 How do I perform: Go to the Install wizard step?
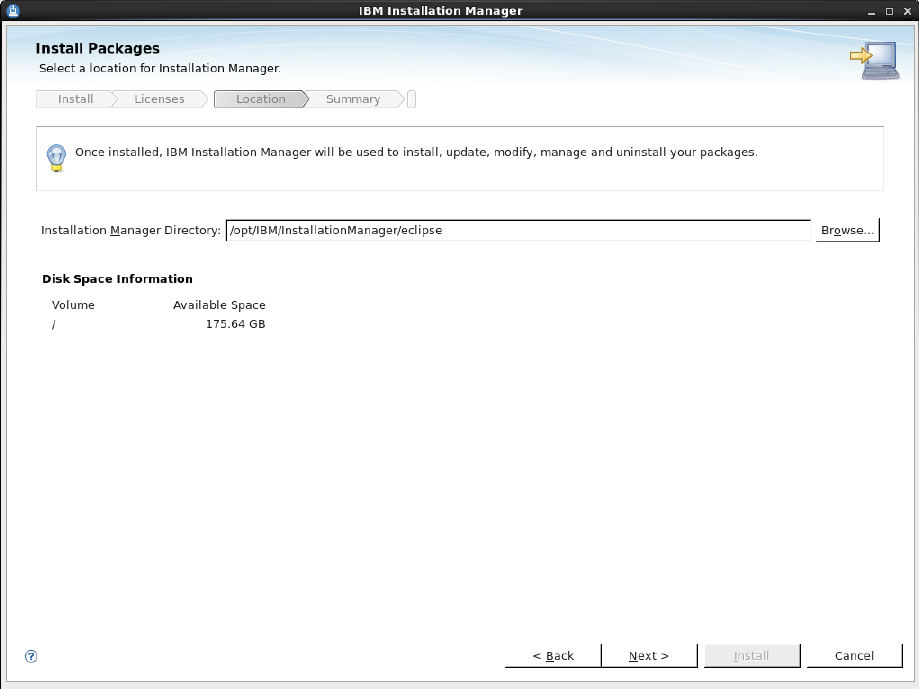click(x=75, y=99)
